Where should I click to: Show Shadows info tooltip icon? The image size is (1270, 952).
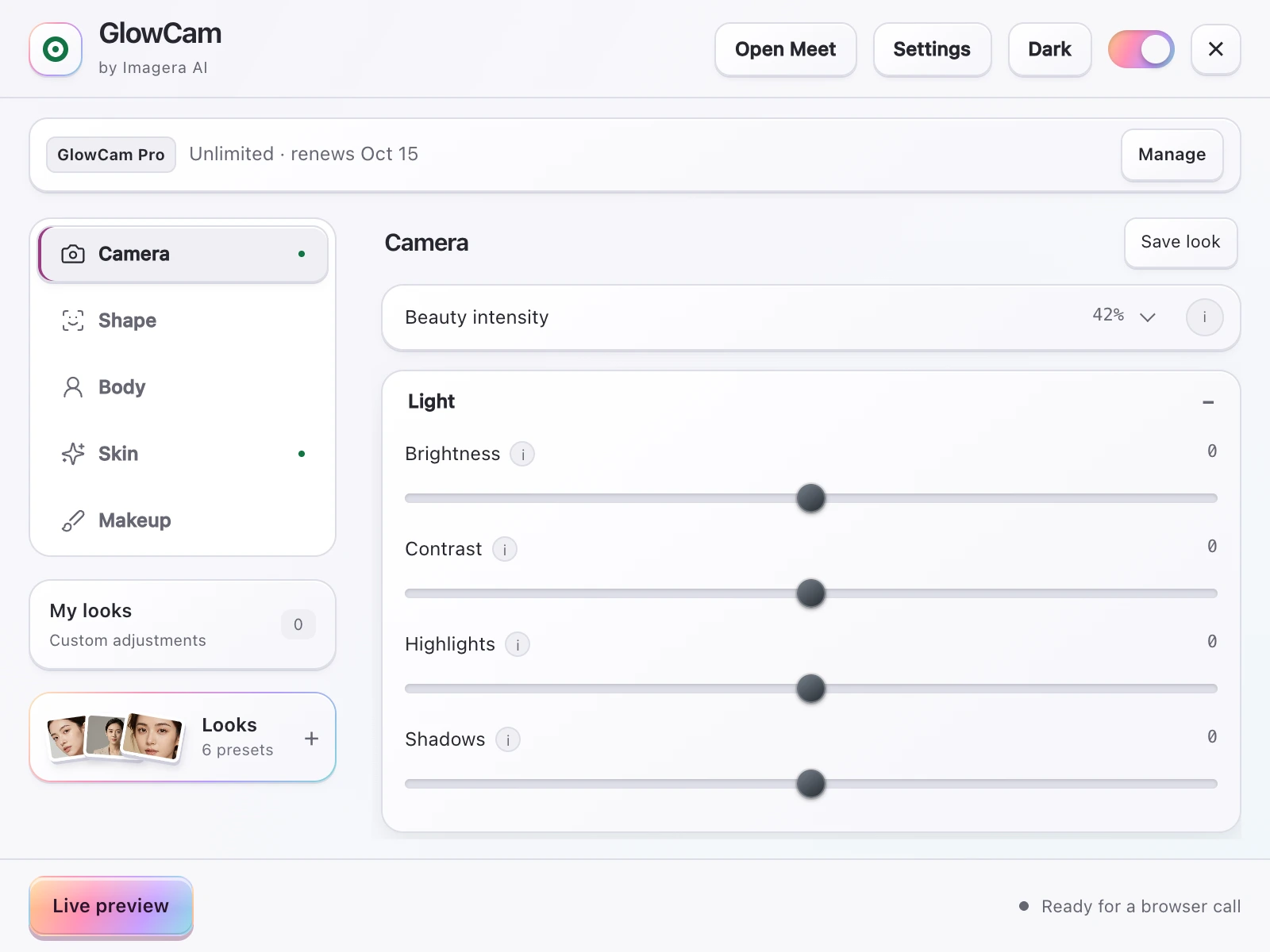[508, 740]
